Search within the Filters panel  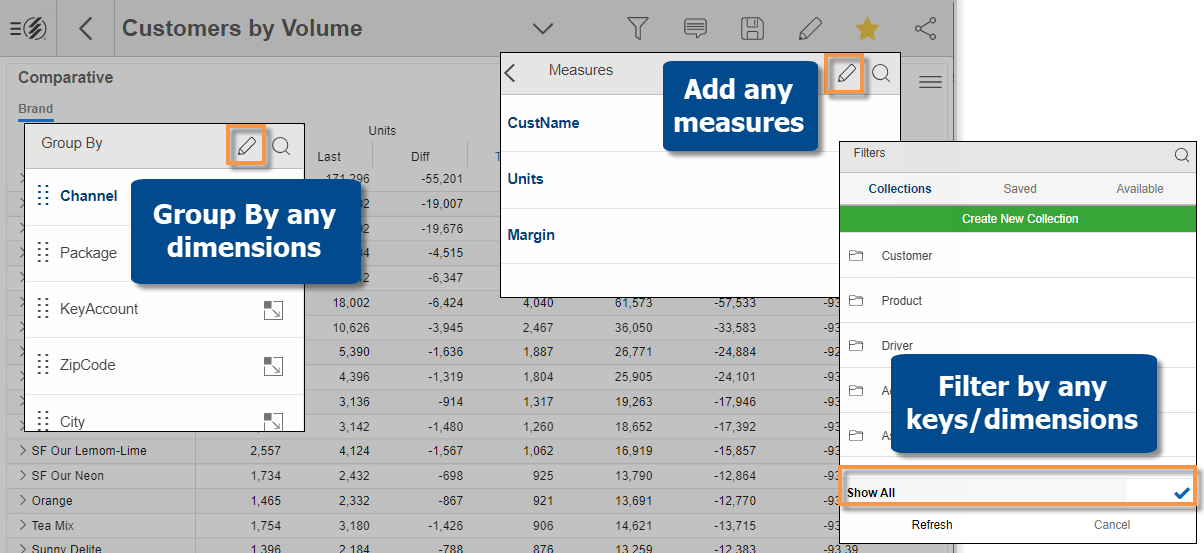(1181, 155)
